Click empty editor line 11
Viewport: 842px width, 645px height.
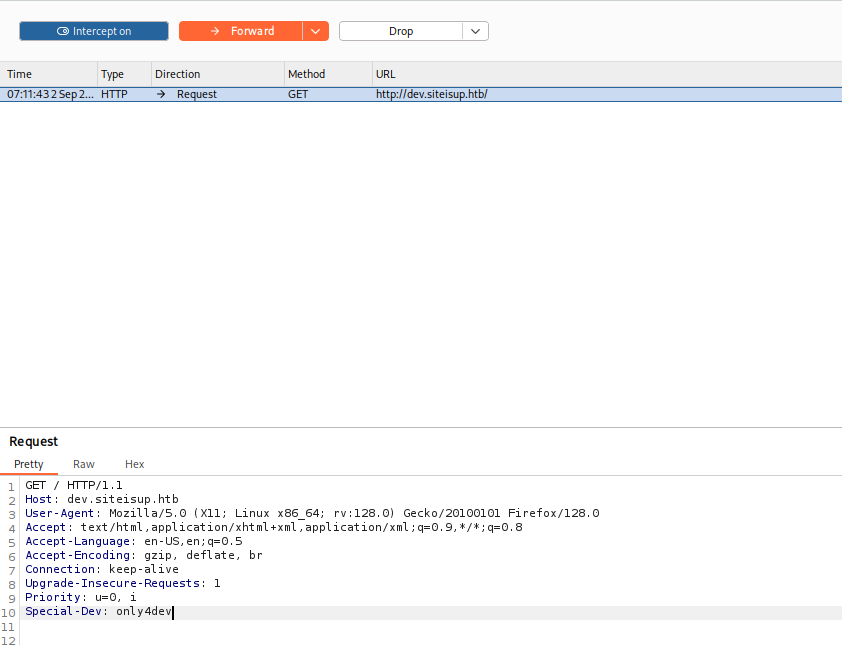click(x=432, y=627)
